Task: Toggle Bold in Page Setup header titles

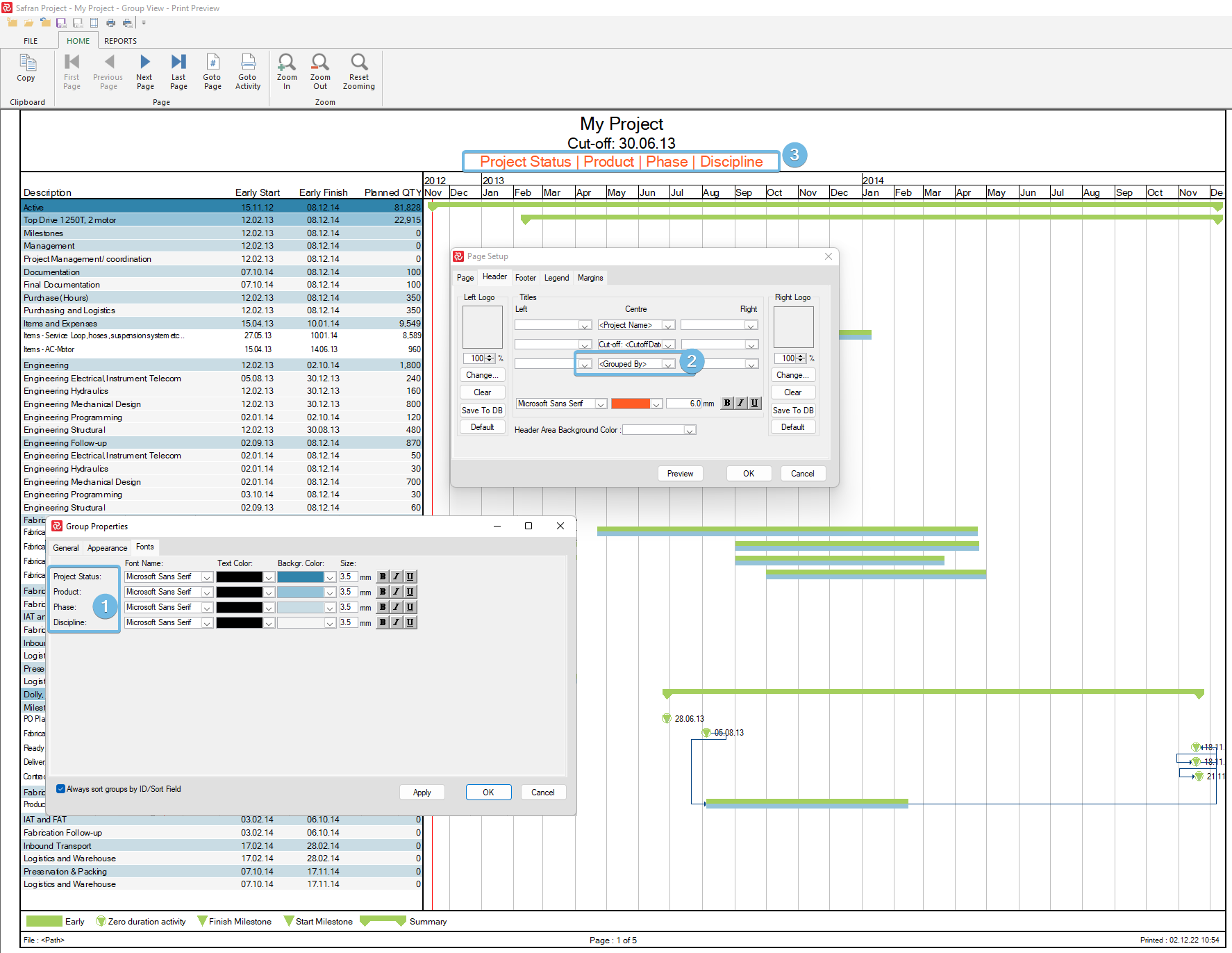Action: (x=727, y=403)
